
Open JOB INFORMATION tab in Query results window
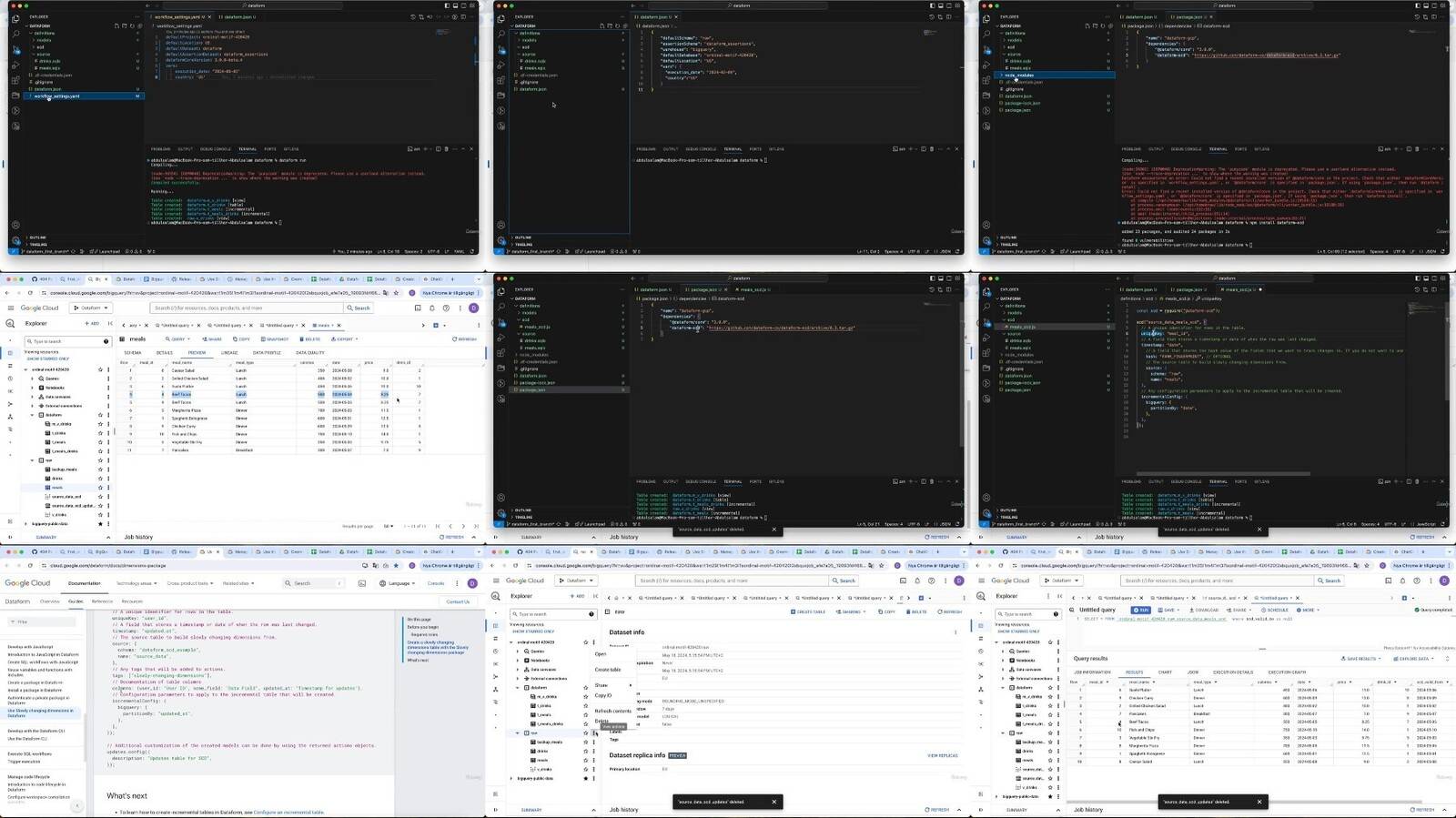click(x=1092, y=672)
